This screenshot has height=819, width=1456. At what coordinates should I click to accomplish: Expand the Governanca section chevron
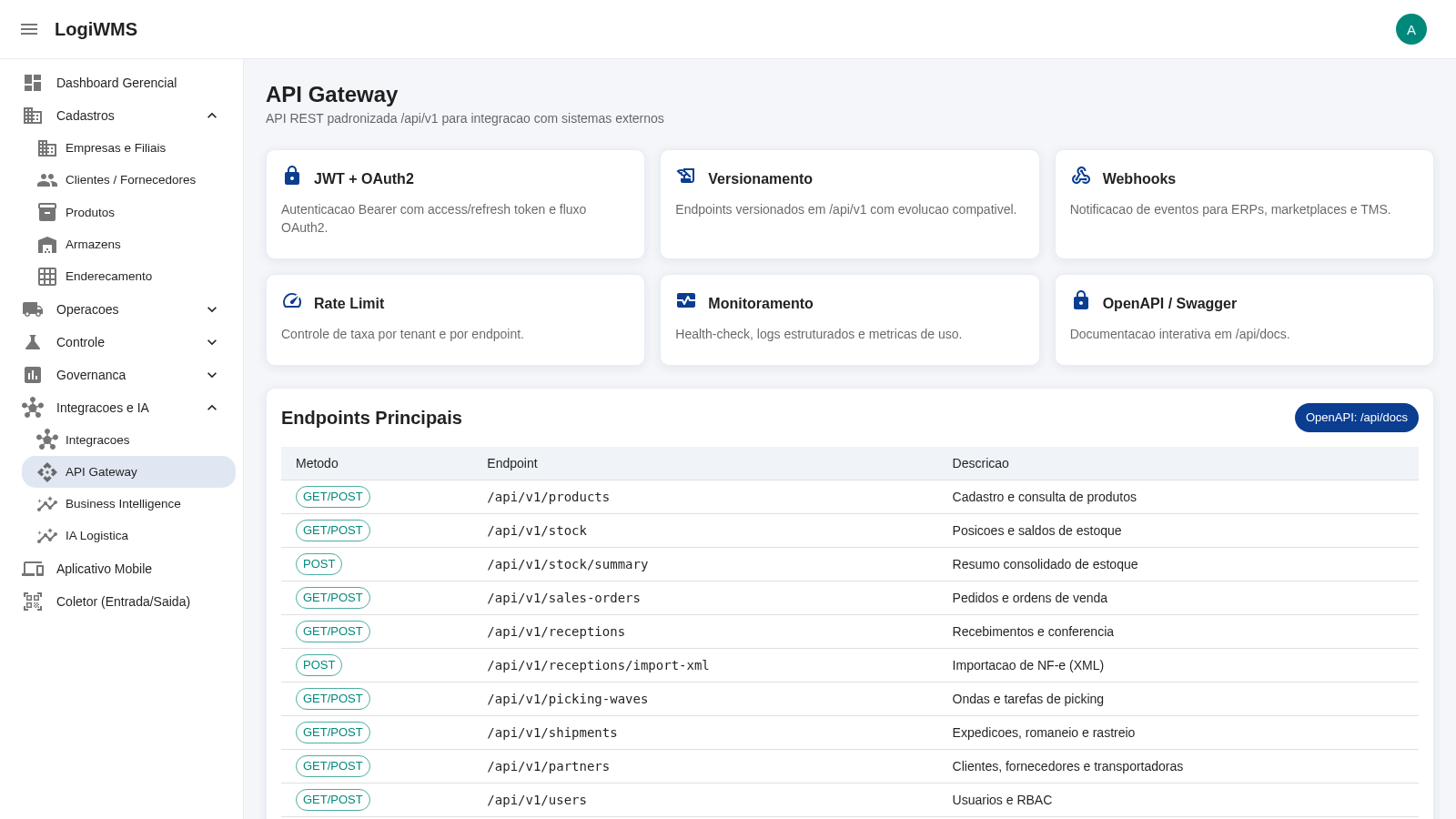[212, 375]
